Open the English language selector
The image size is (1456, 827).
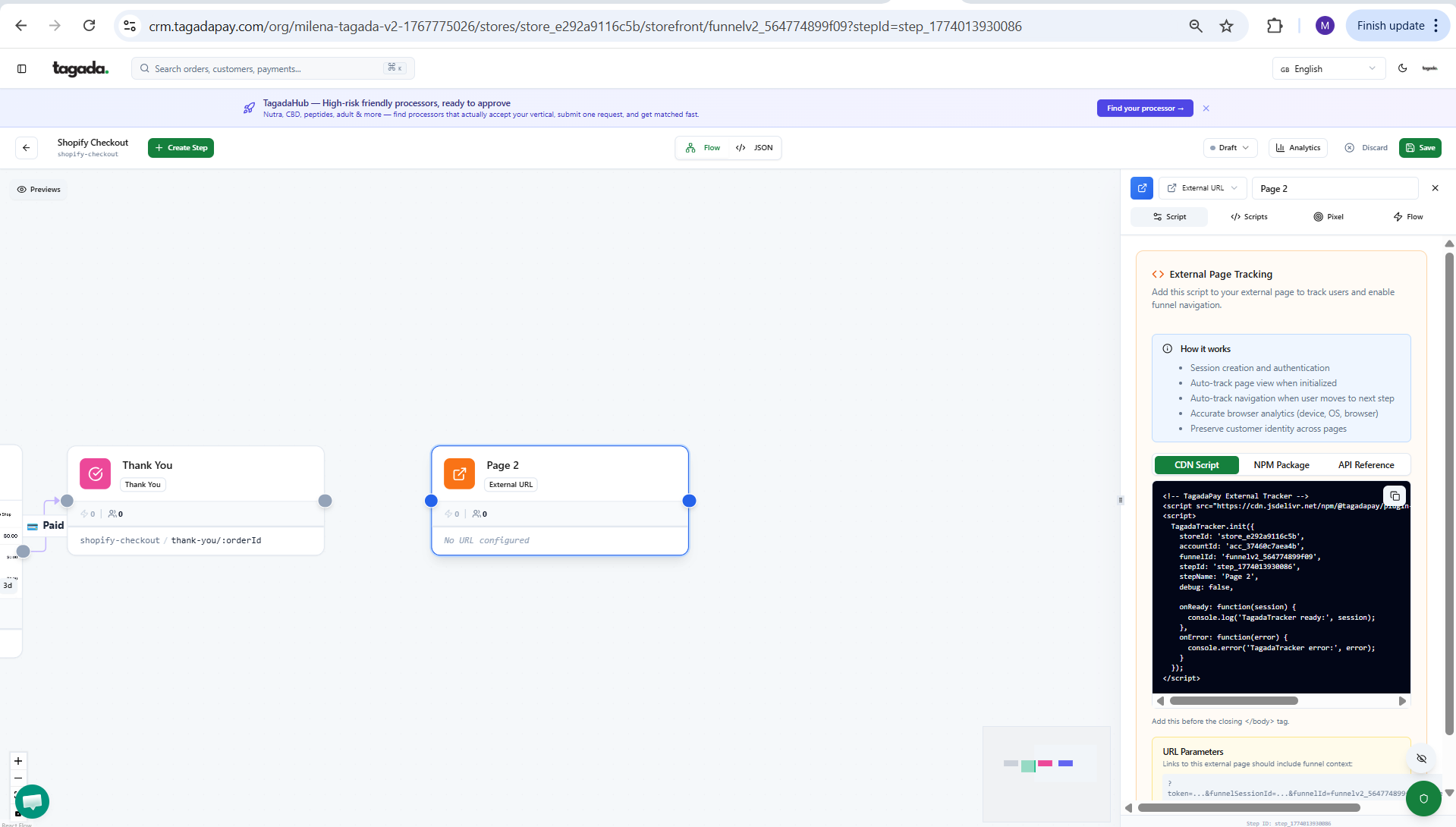coord(1328,69)
